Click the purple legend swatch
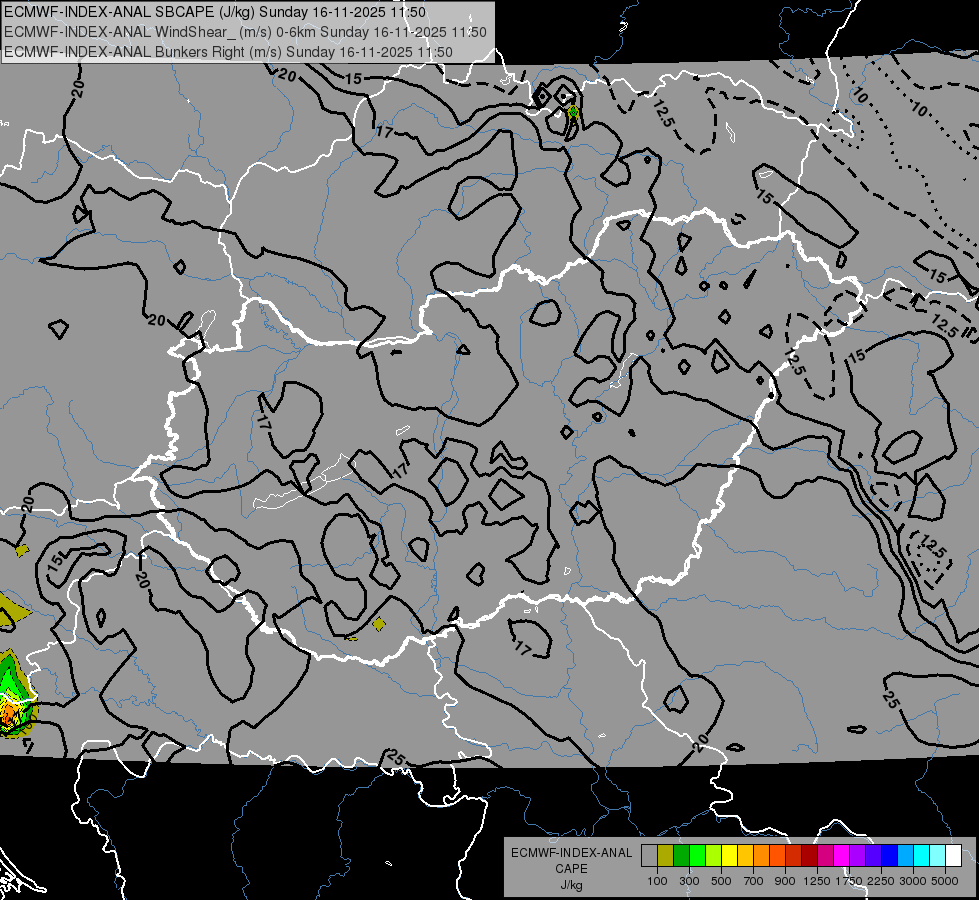 (858, 856)
